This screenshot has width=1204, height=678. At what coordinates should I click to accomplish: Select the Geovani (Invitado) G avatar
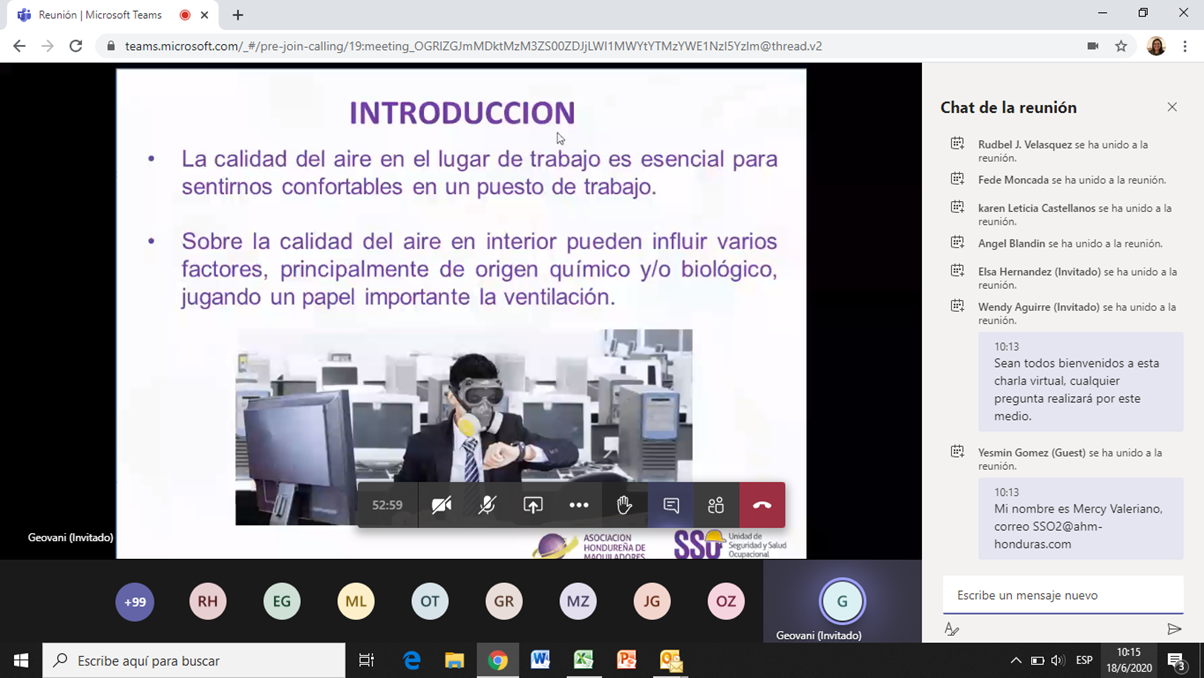click(842, 601)
